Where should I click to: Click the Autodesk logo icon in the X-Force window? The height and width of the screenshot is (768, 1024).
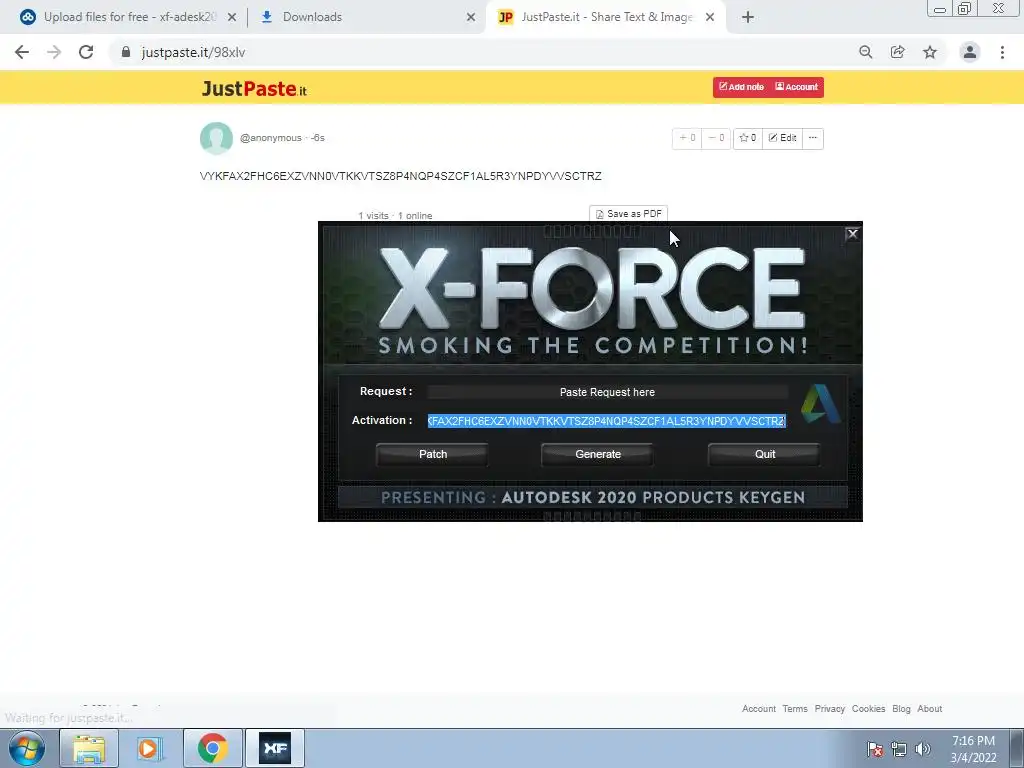click(820, 404)
